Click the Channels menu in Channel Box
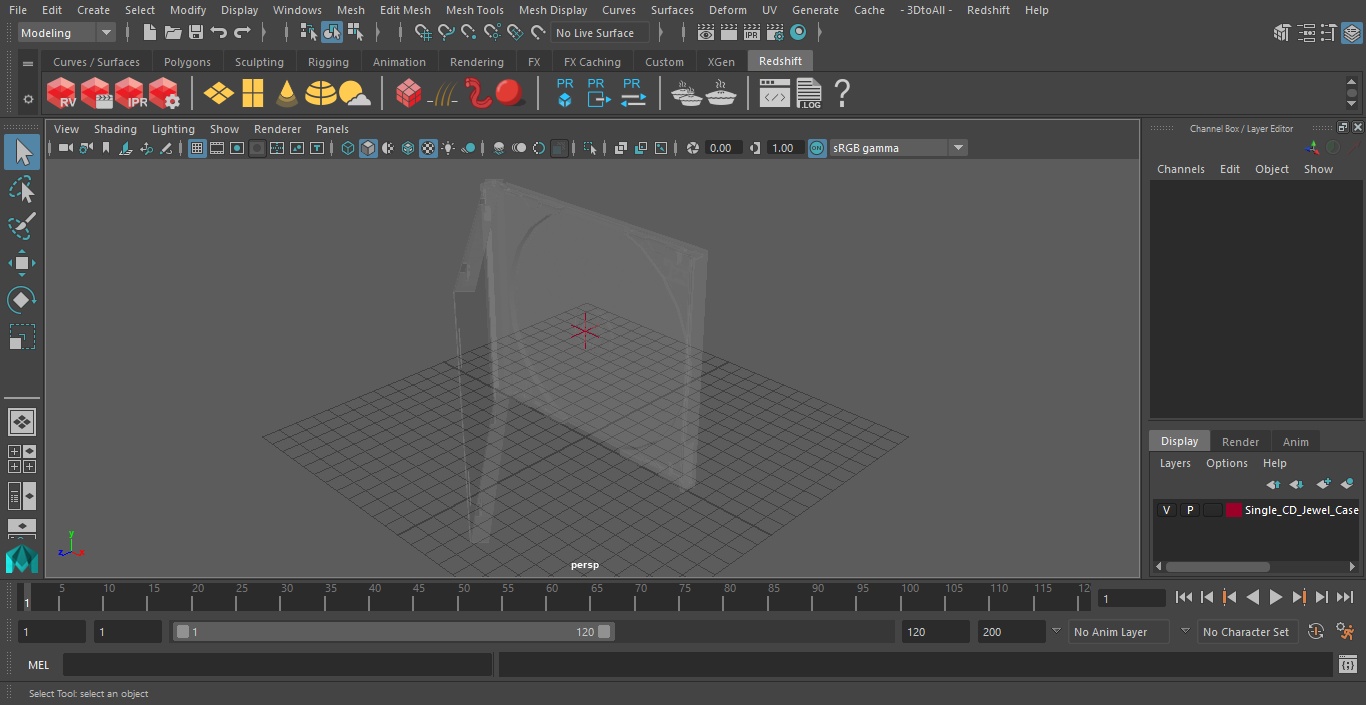The image size is (1366, 705). click(1181, 169)
